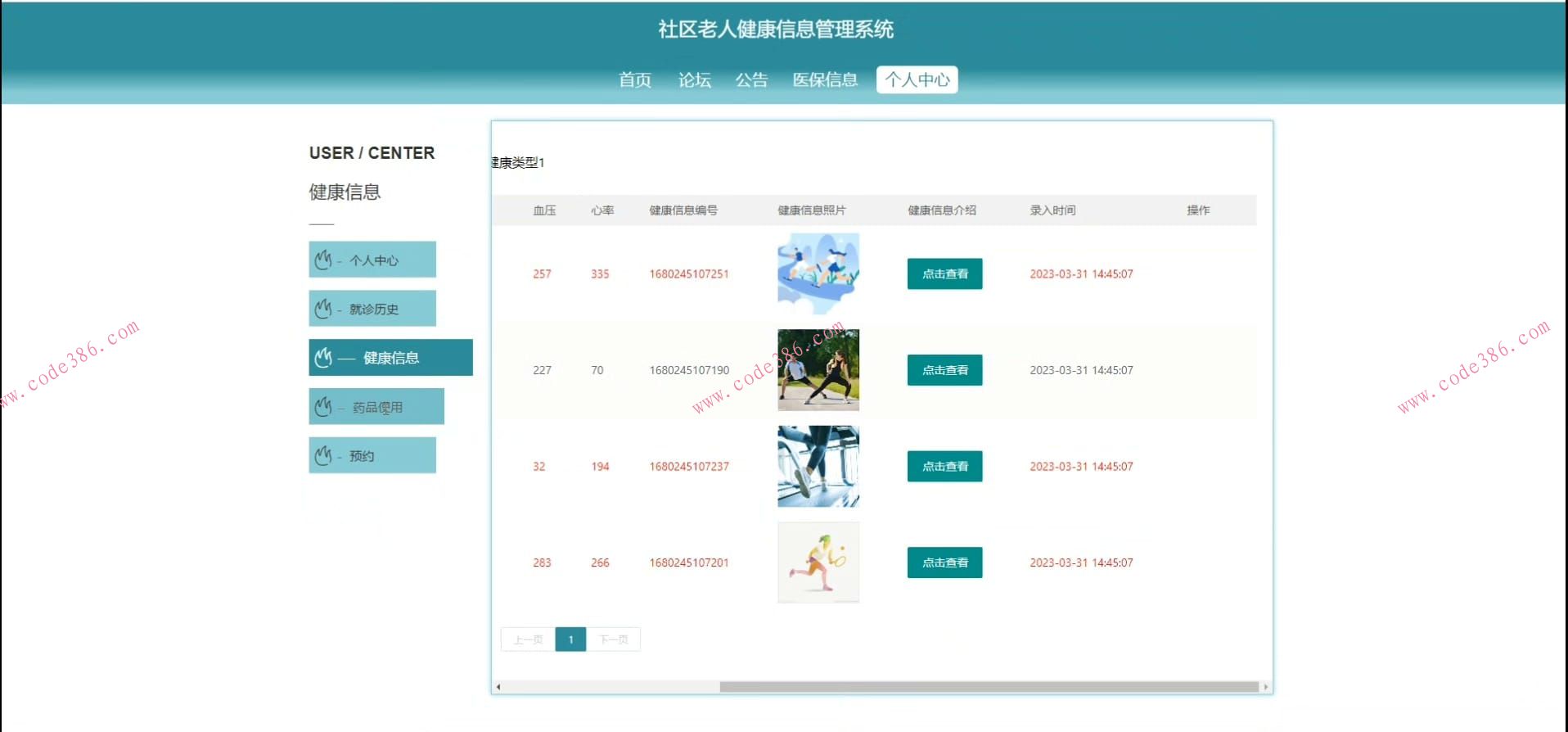
Task: Click 点击查看 for record 1680245107190
Action: [x=944, y=370]
